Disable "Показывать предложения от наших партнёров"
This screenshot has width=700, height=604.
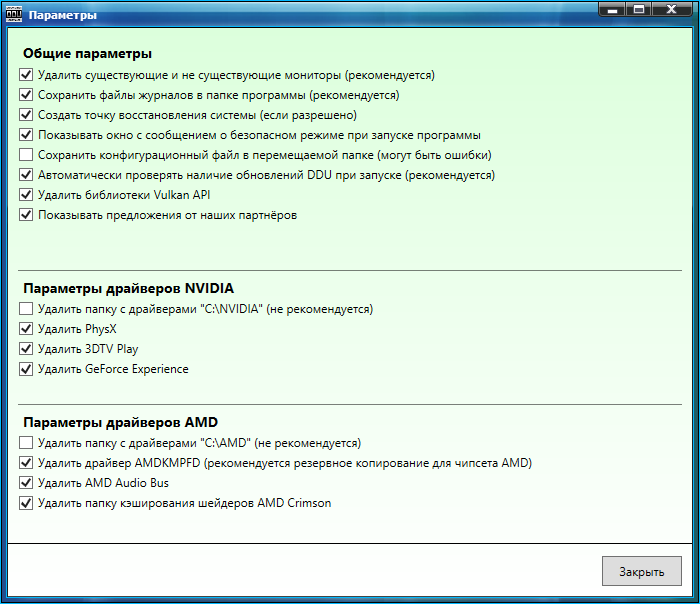[x=26, y=215]
